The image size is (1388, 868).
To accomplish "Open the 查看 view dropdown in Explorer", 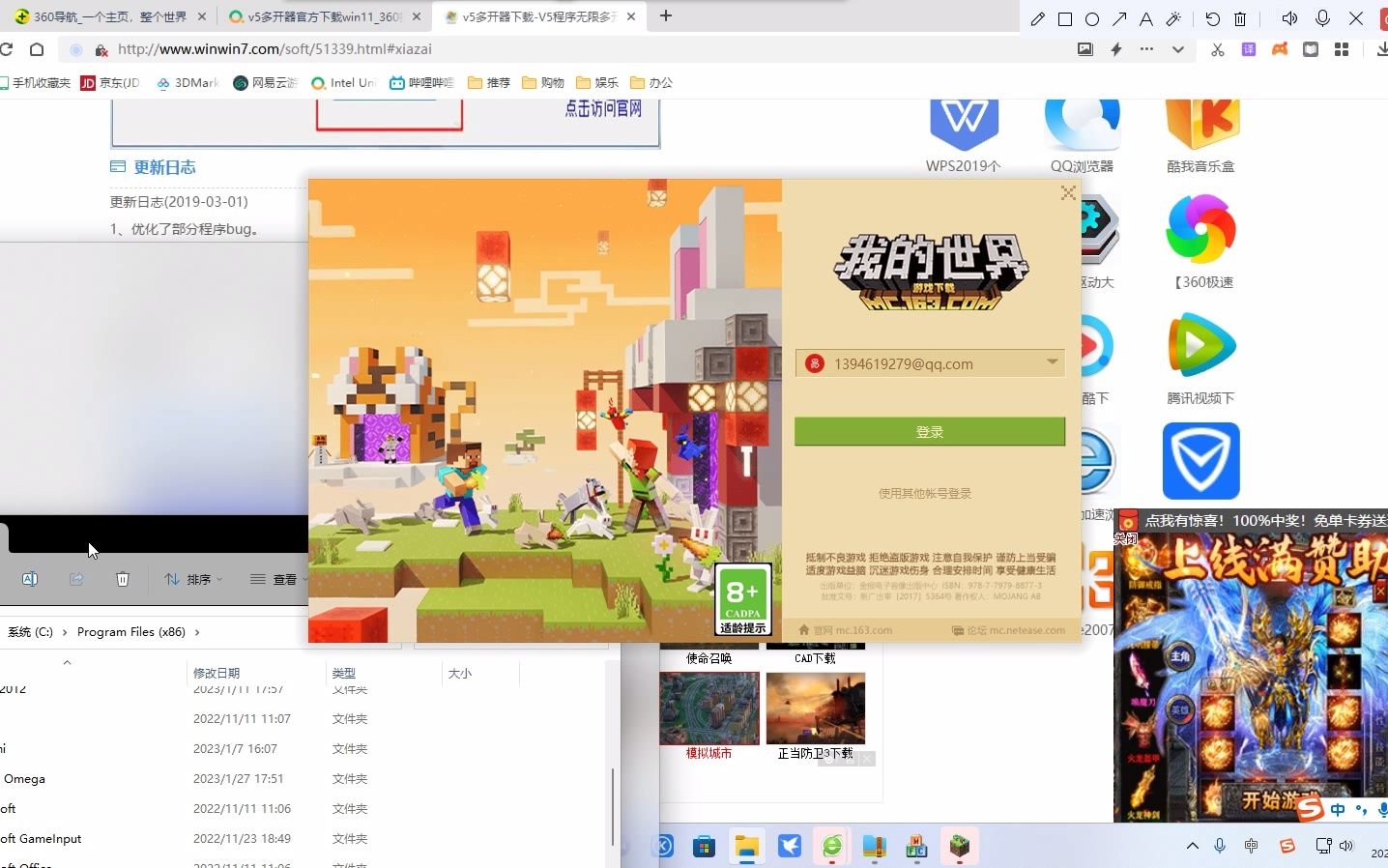I will pos(278,579).
